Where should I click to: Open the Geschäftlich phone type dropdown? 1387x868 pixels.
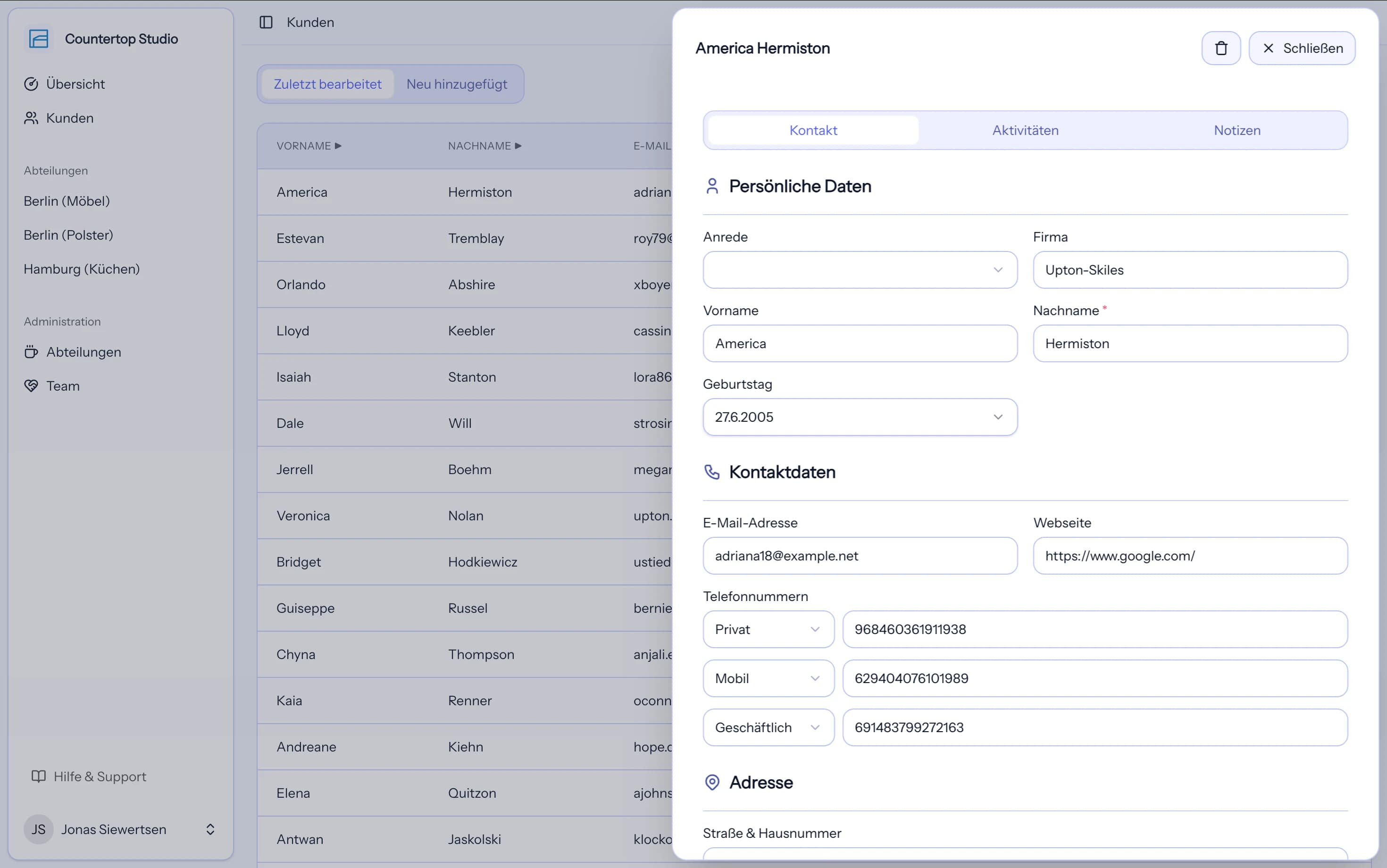(x=768, y=727)
